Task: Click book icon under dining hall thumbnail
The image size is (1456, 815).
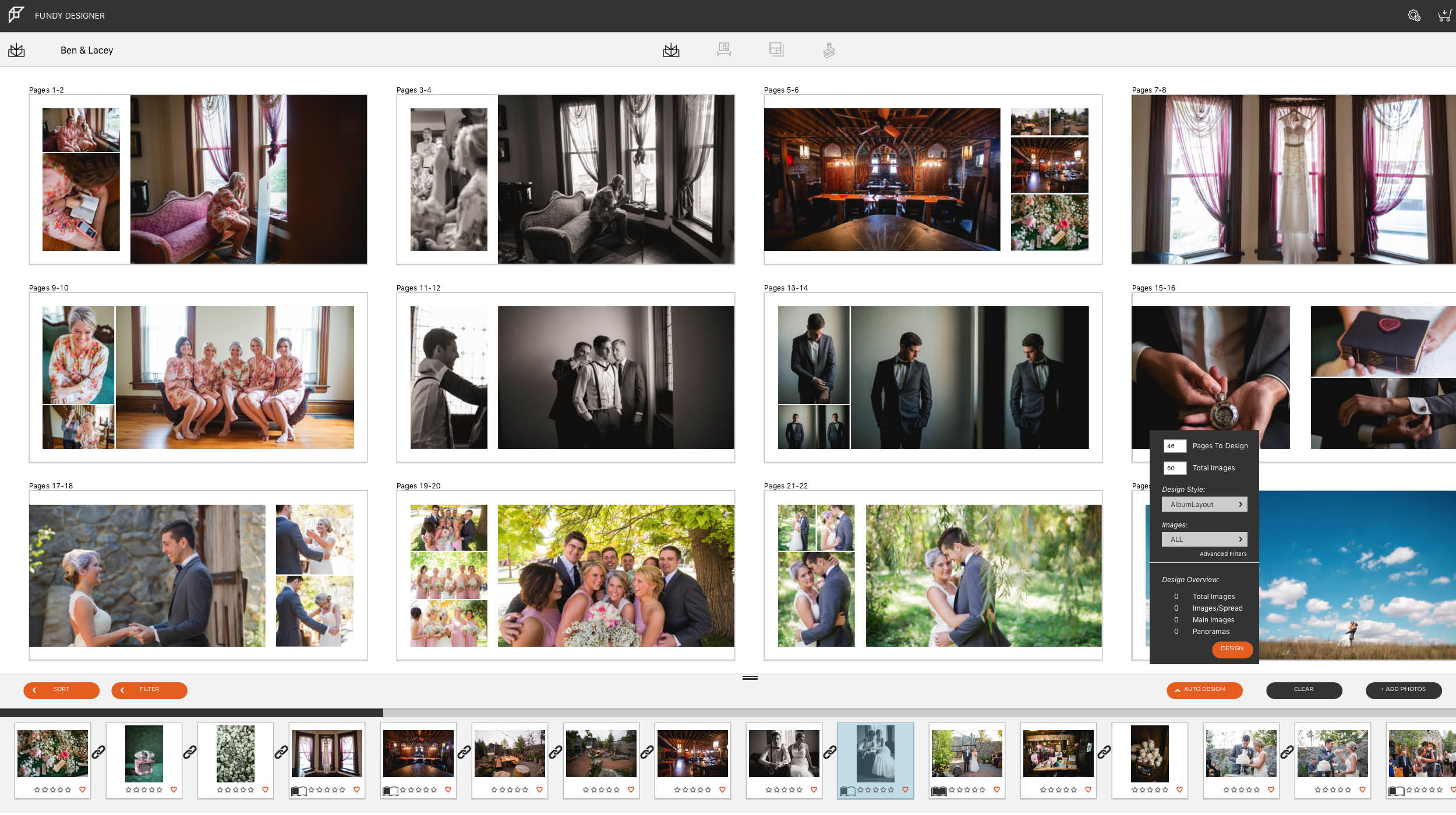Action: point(390,791)
